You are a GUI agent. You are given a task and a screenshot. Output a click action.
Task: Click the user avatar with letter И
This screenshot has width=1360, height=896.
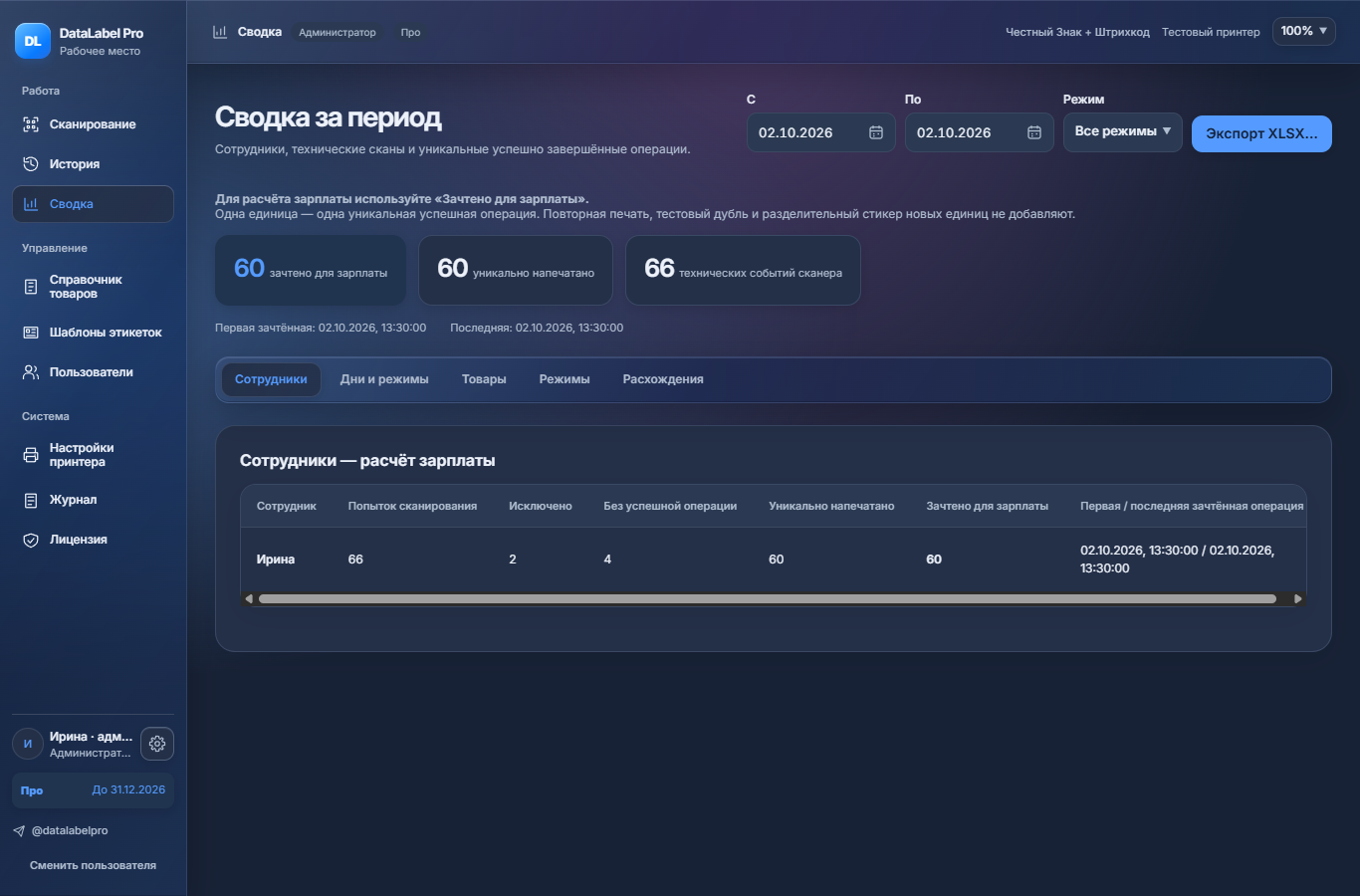pos(28,744)
